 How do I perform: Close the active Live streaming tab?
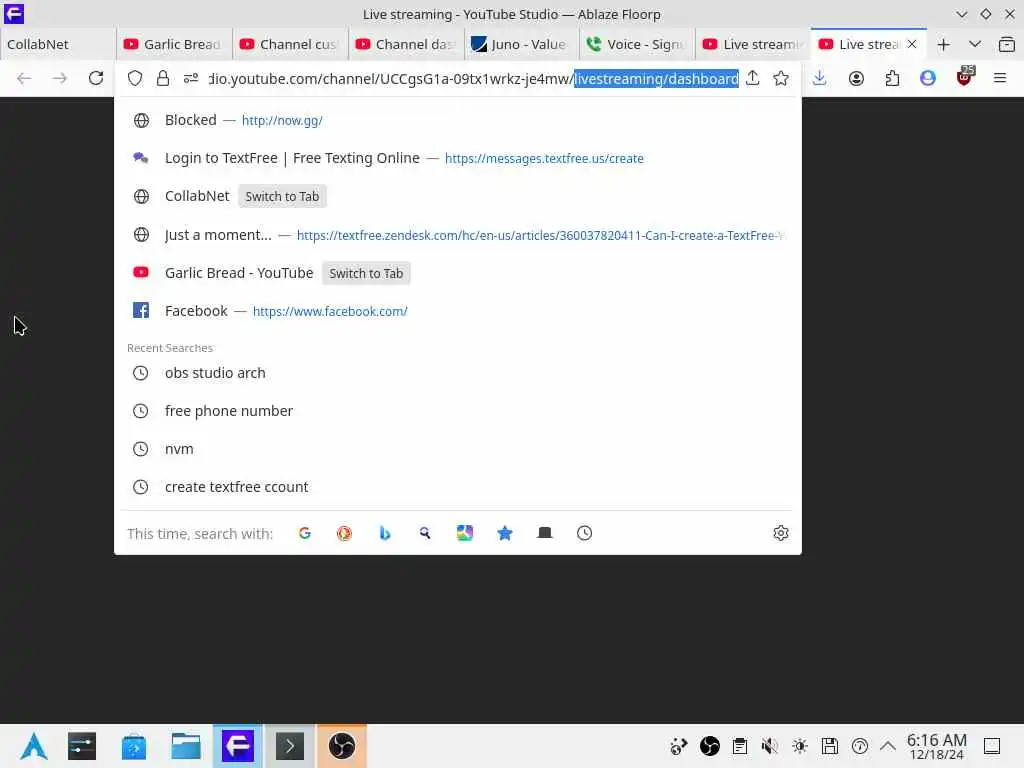coord(912,44)
